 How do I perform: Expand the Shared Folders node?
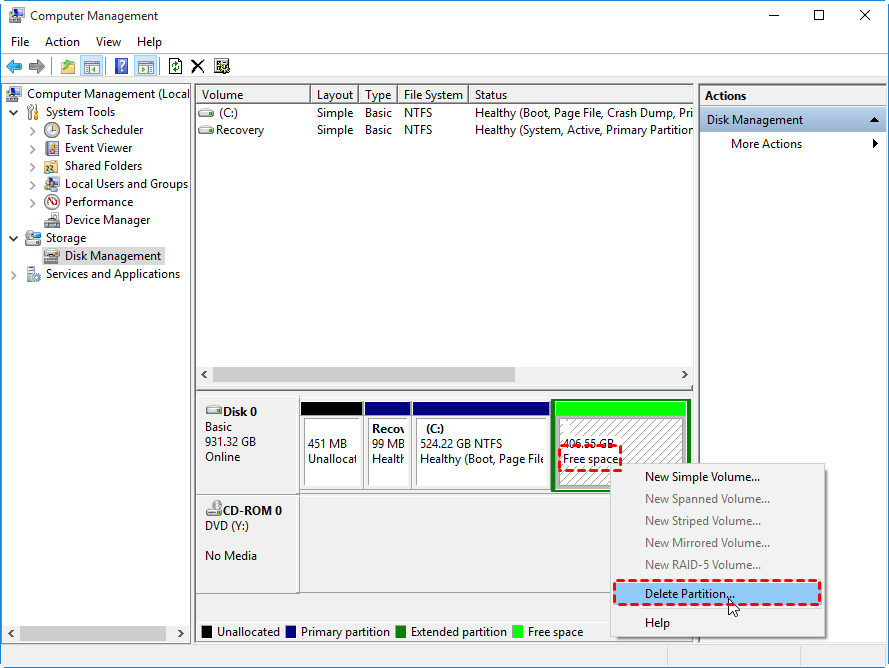[32, 167]
